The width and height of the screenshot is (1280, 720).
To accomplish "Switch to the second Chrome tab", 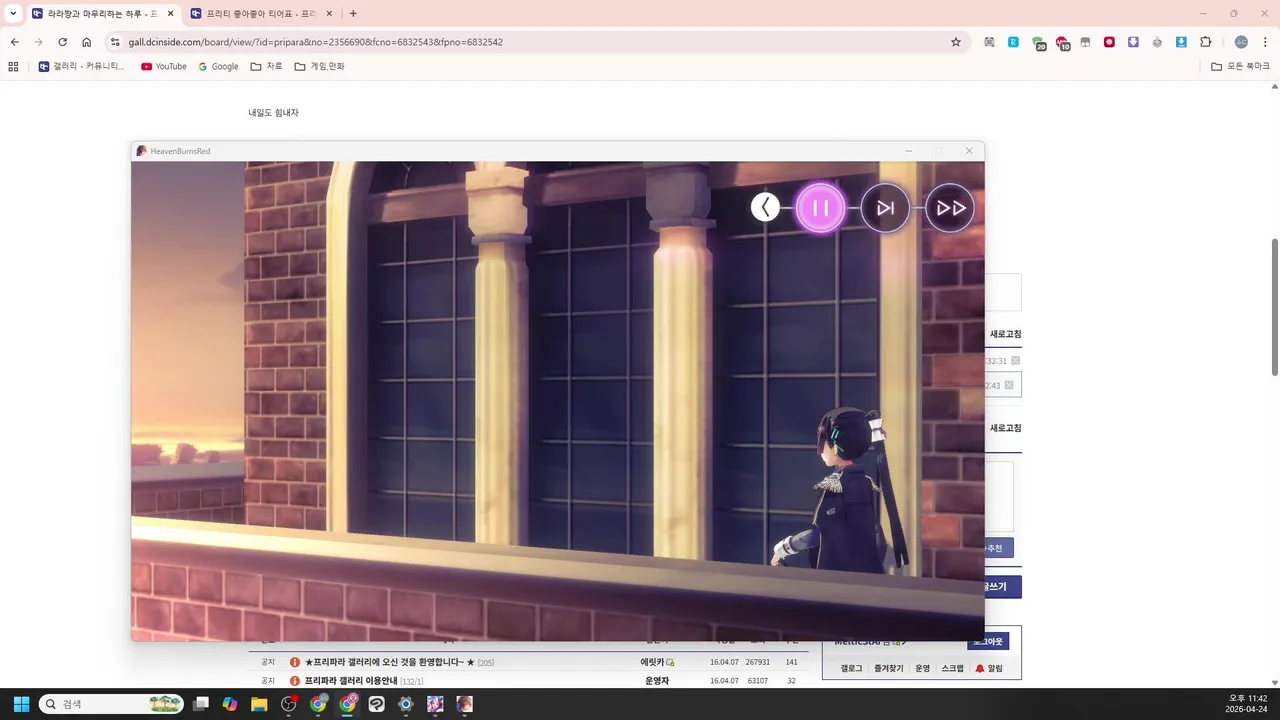I will (260, 13).
